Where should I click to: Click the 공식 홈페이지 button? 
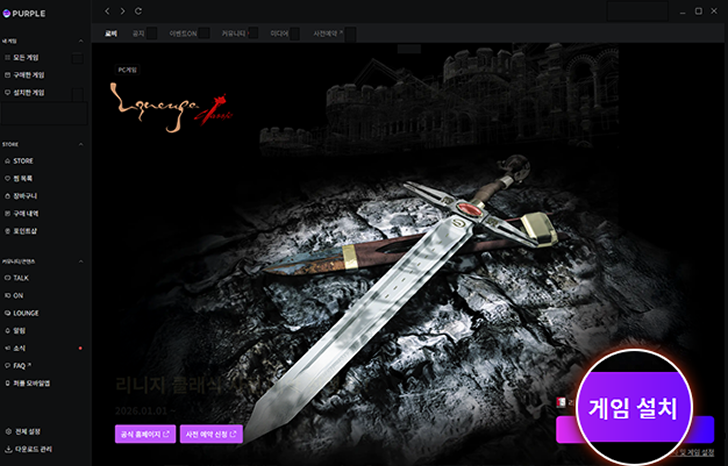pos(145,434)
